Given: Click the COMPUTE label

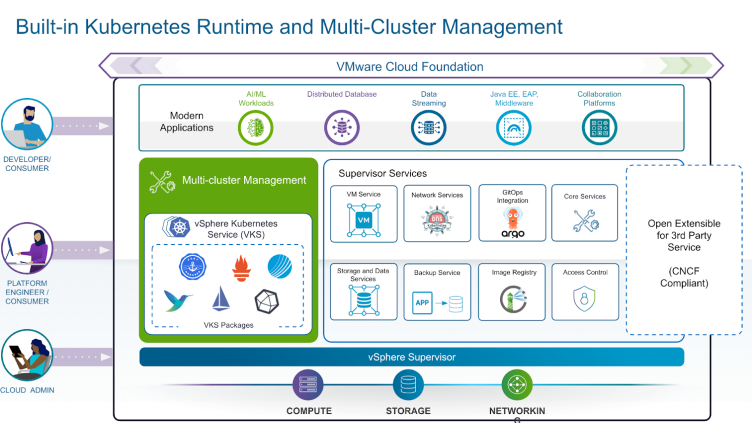Looking at the screenshot, I should [309, 411].
